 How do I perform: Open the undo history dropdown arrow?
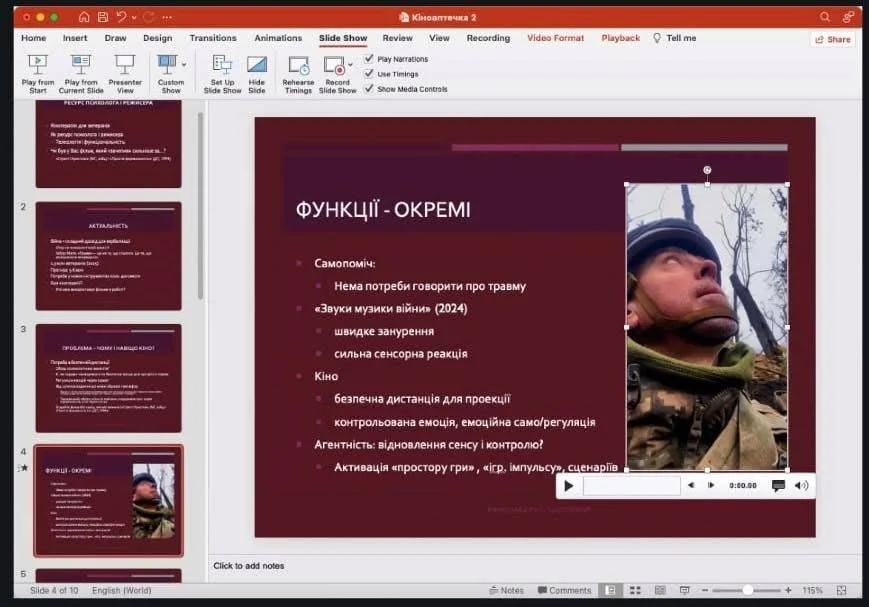click(135, 18)
